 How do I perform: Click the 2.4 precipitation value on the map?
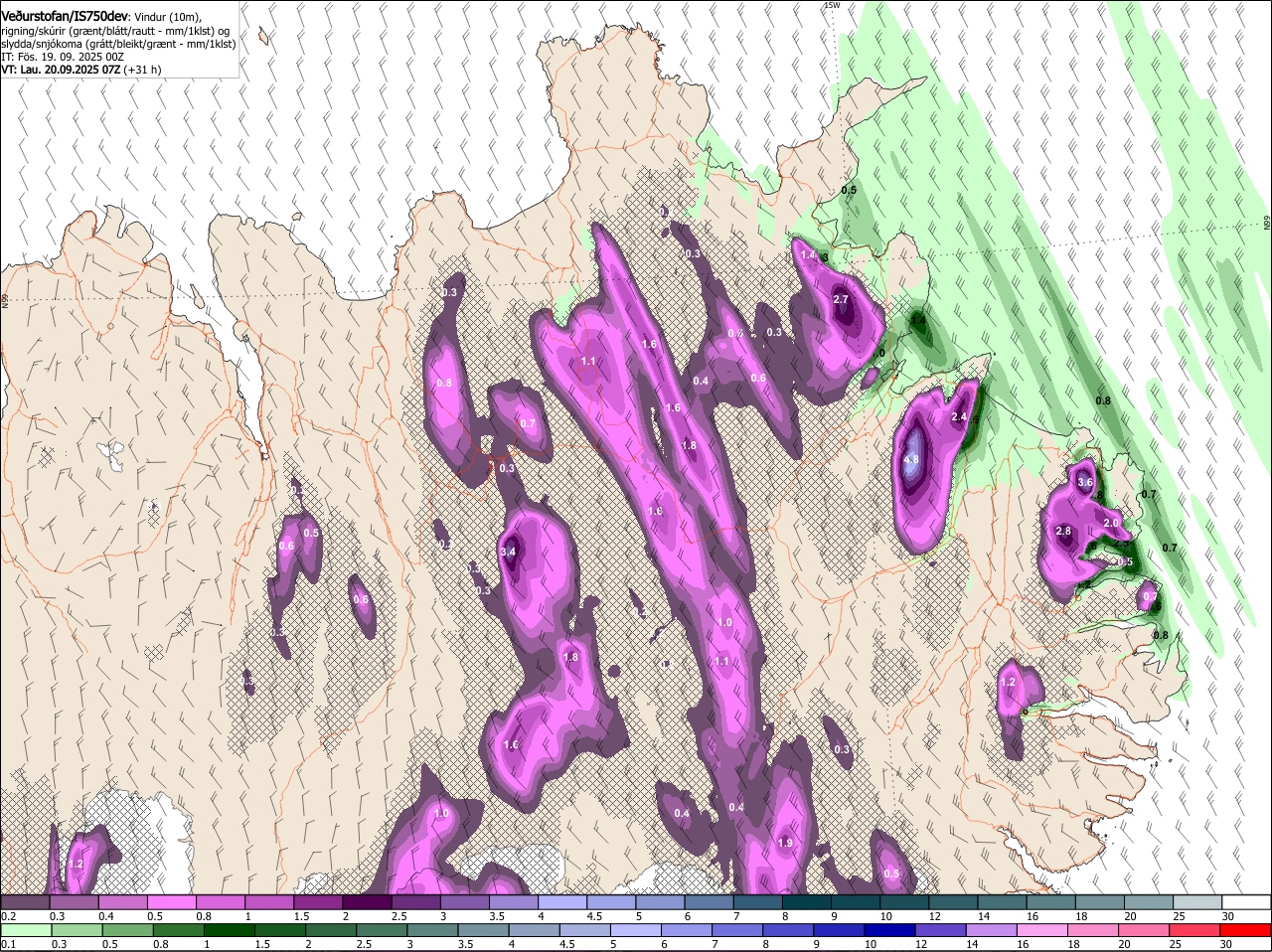(x=959, y=416)
